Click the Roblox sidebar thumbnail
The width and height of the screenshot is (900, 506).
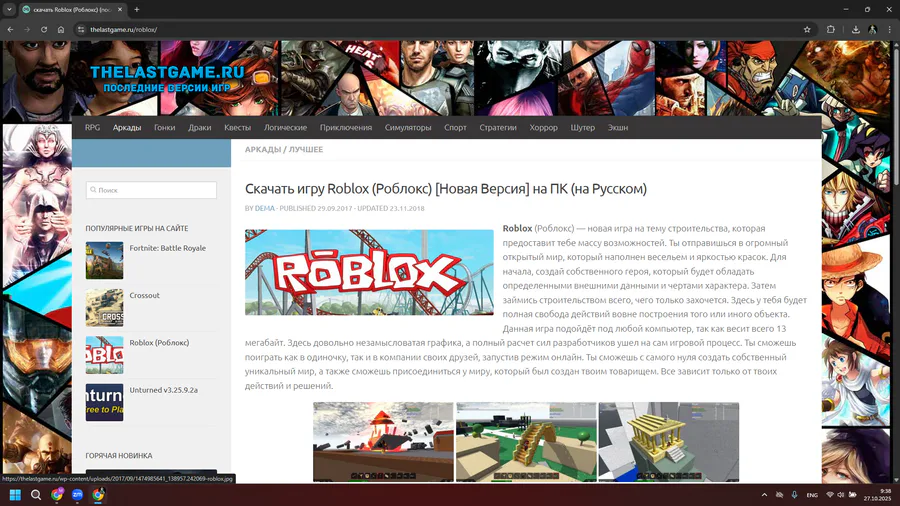click(x=104, y=355)
